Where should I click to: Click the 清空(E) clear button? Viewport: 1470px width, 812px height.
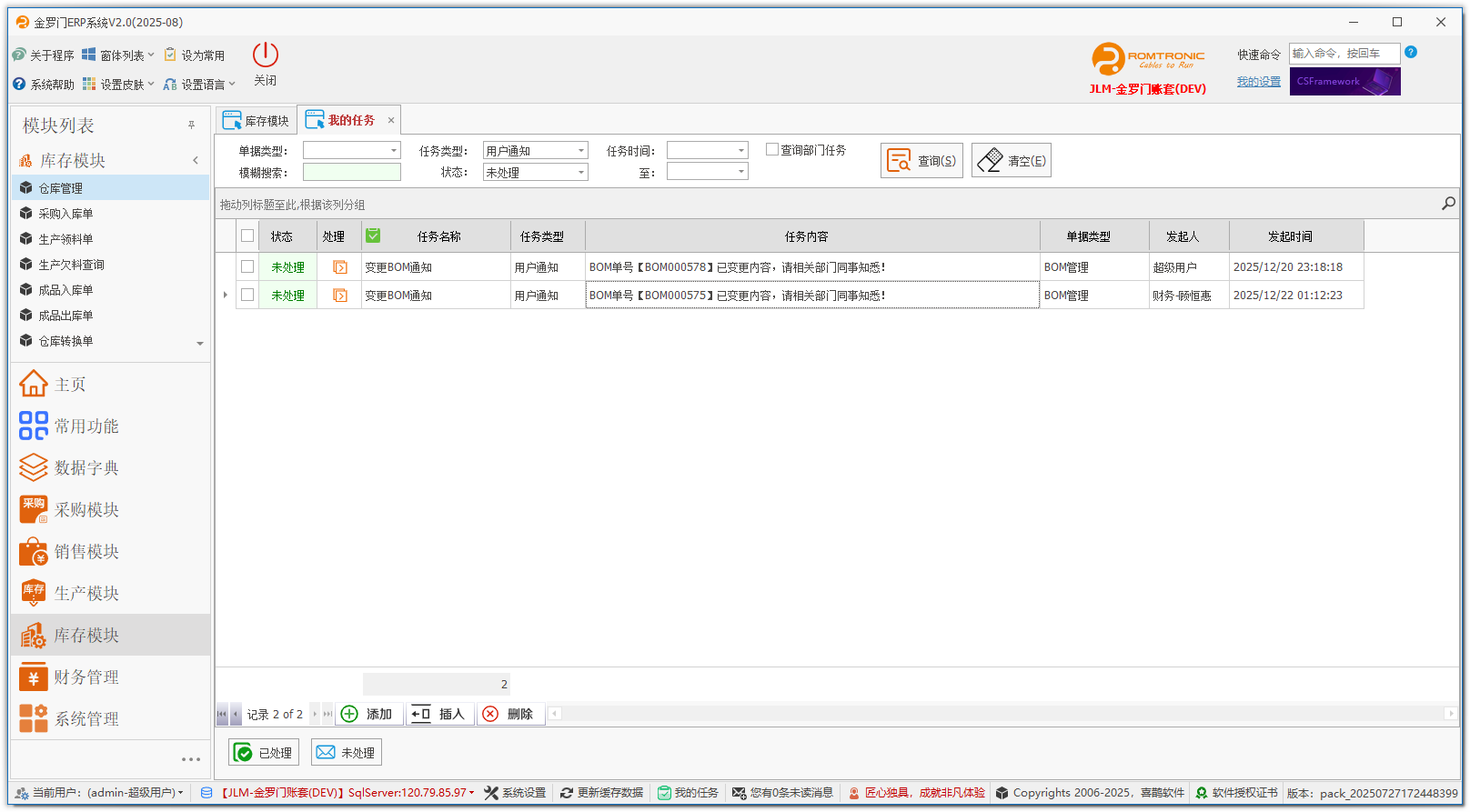click(1012, 160)
